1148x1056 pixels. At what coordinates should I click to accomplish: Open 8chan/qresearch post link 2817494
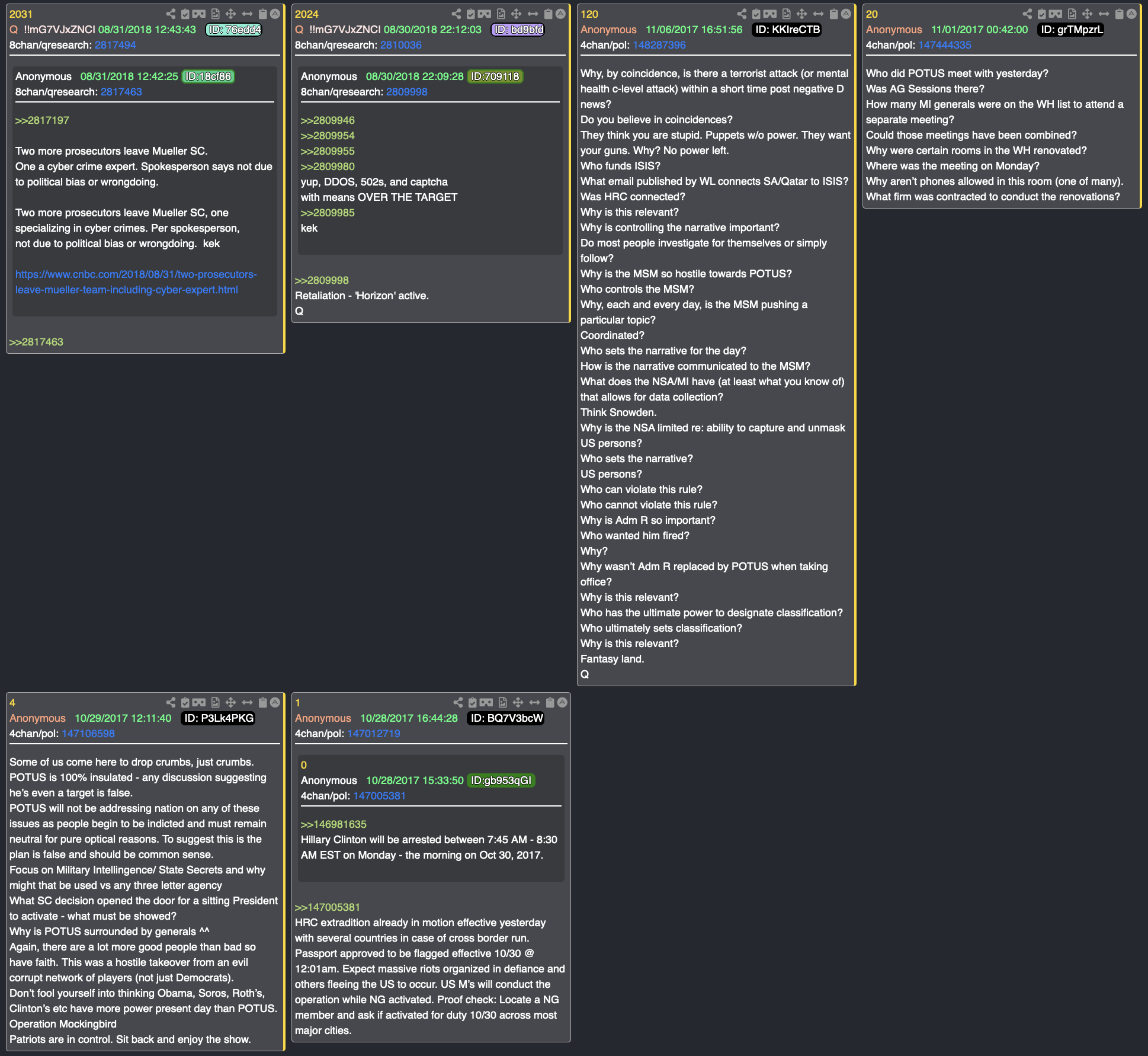[x=116, y=45]
